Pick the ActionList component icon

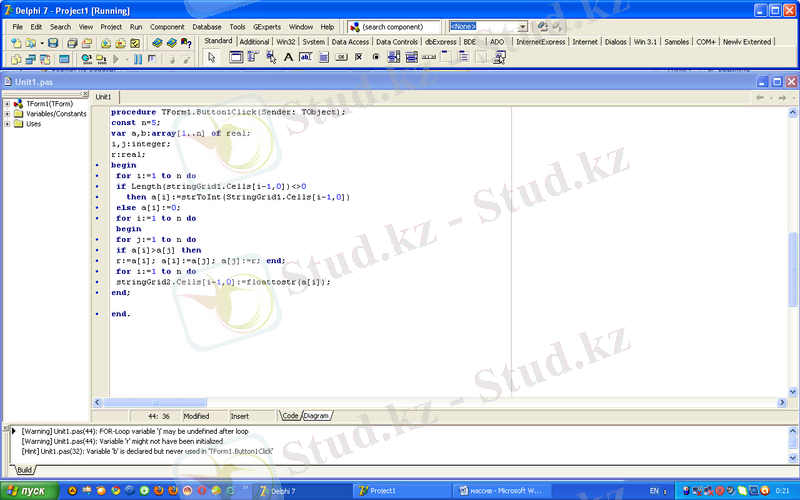point(499,57)
